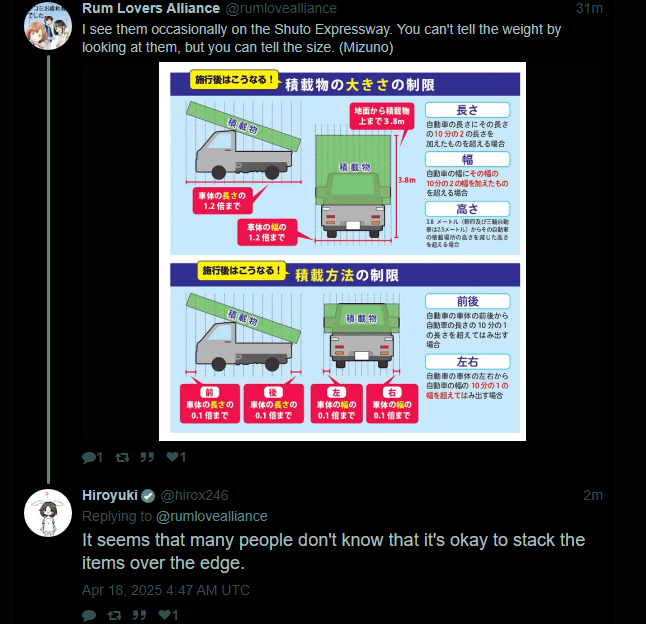Image resolution: width=646 pixels, height=624 pixels.
Task: Click the Rum Lovers Alliance display name
Action: tap(150, 8)
